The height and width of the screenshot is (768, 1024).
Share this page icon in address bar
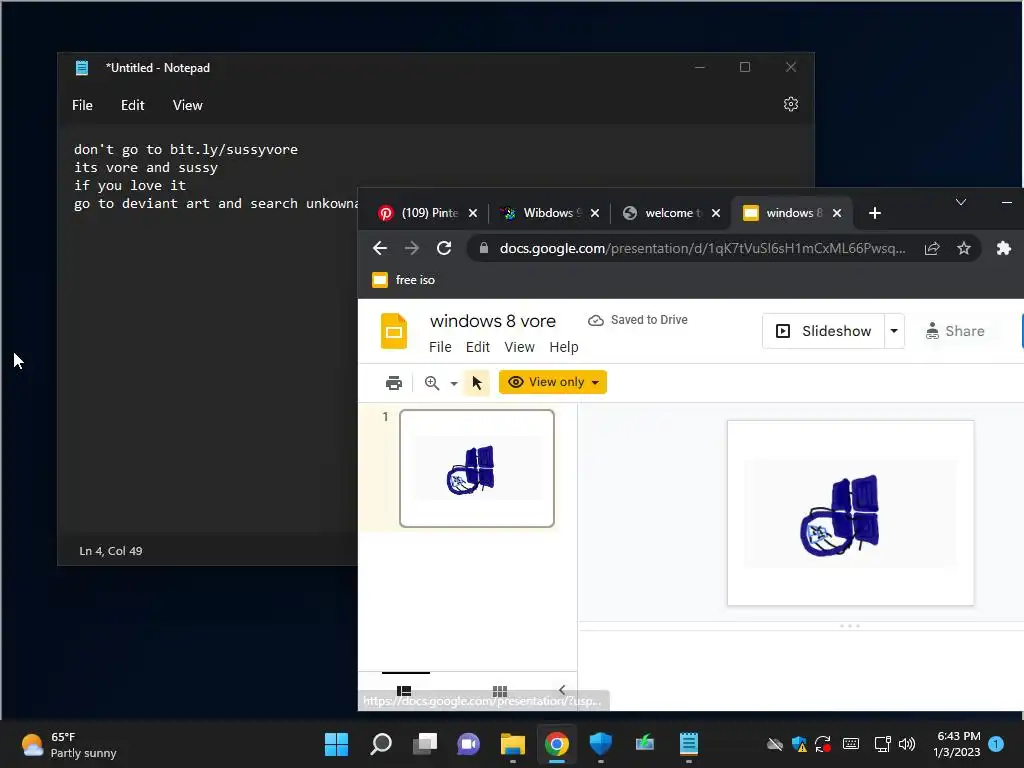932,248
